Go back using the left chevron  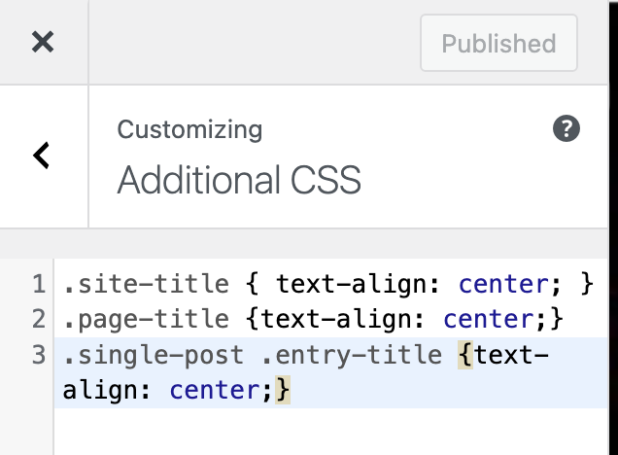[42, 155]
